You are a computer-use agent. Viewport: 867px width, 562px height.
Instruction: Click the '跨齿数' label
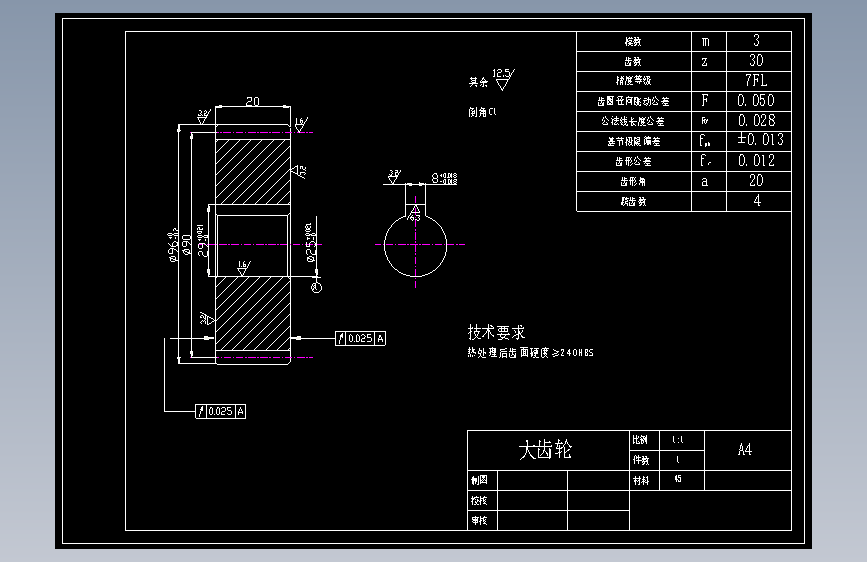tap(633, 201)
